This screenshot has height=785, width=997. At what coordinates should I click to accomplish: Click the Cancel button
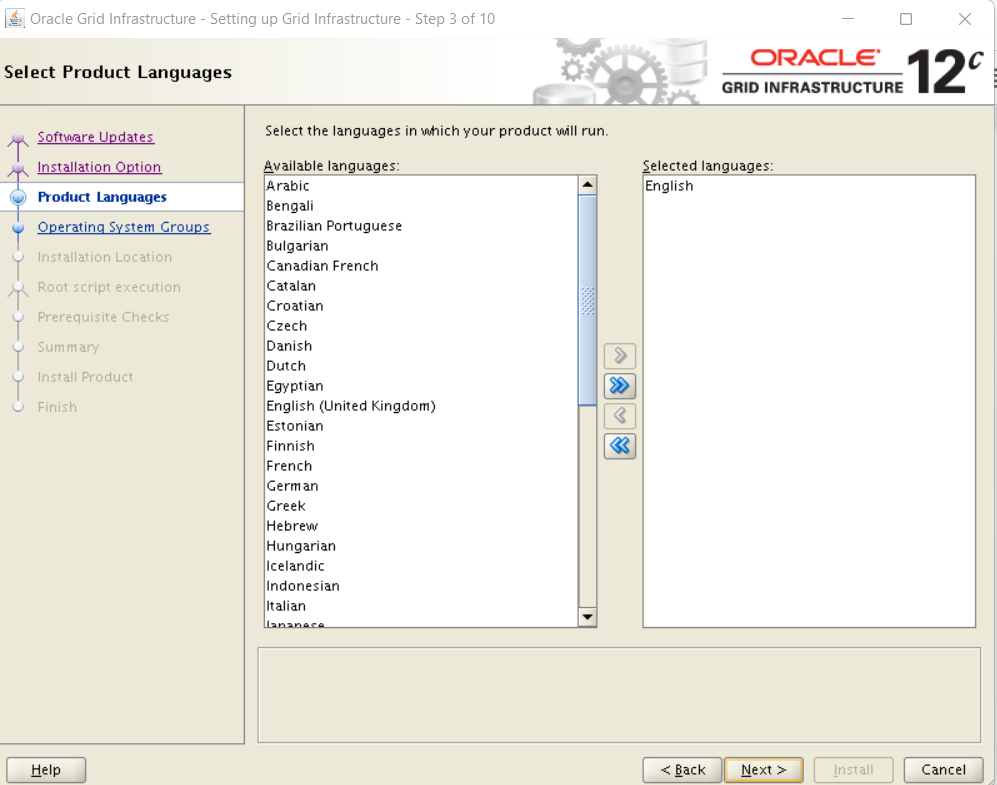coord(944,770)
